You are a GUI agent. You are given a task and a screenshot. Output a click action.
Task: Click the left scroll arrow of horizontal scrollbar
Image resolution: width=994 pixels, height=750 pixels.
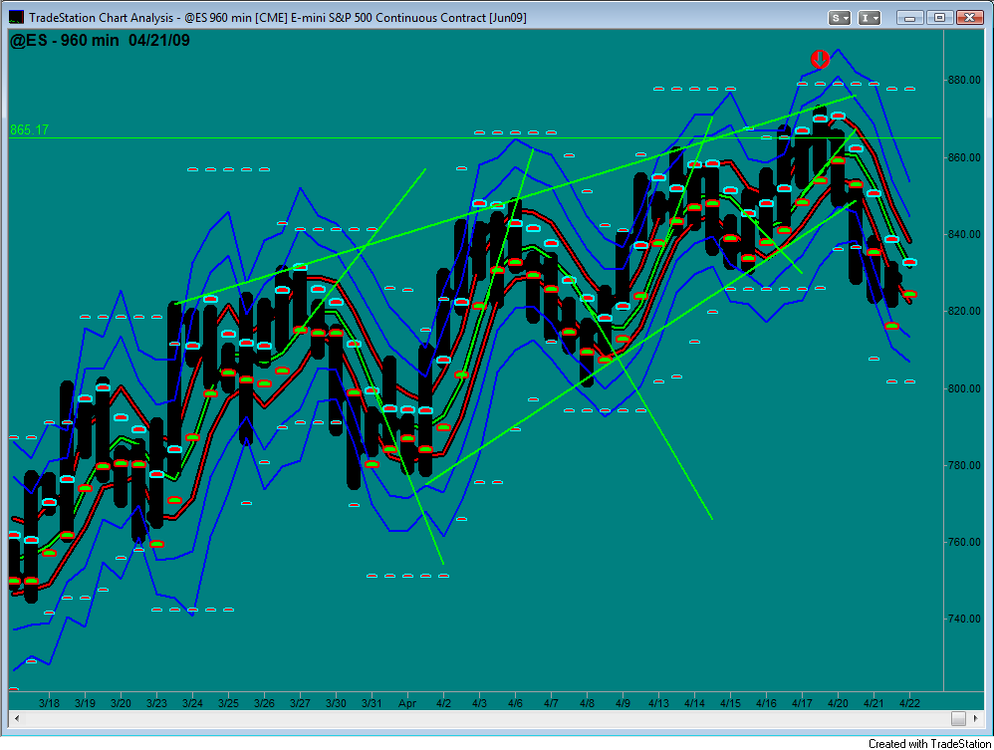click(16, 718)
